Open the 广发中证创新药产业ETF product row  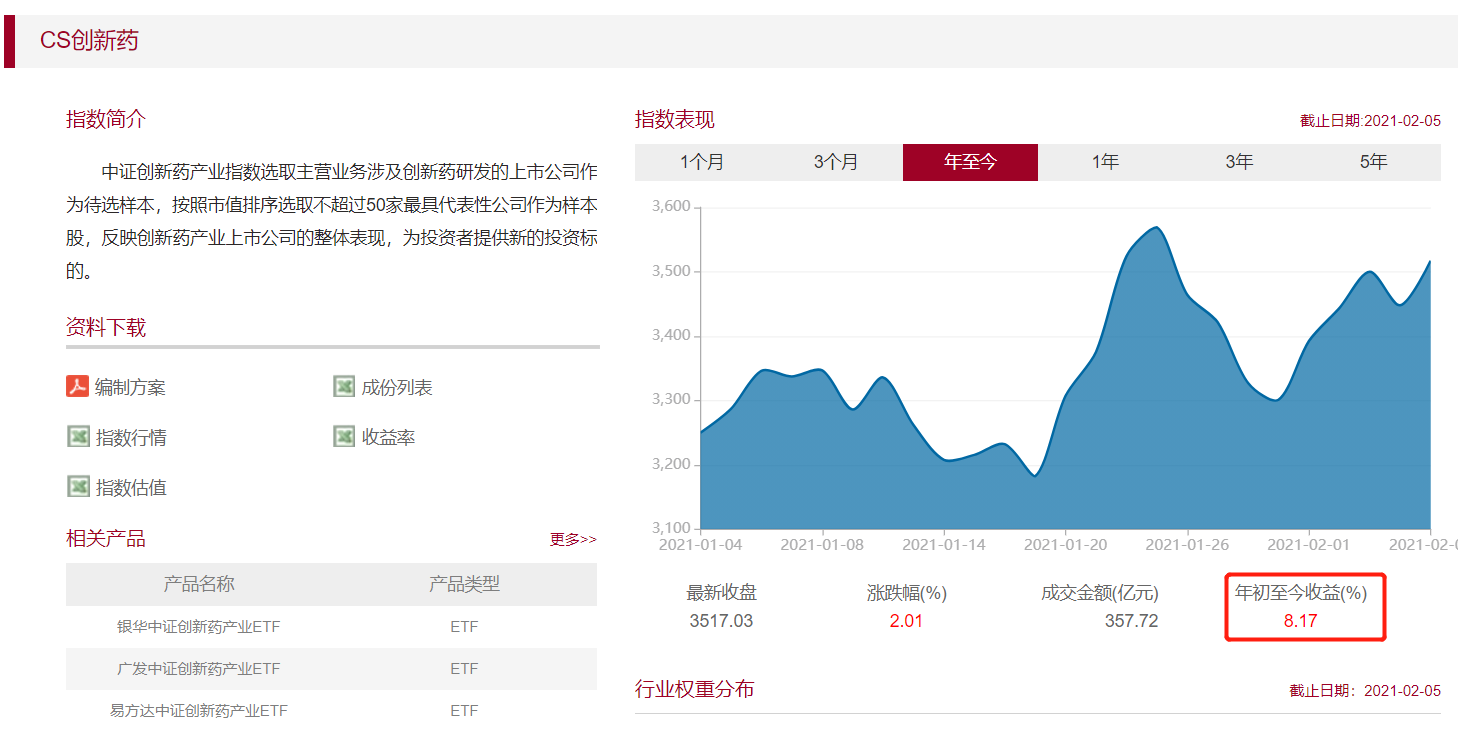click(x=331, y=669)
